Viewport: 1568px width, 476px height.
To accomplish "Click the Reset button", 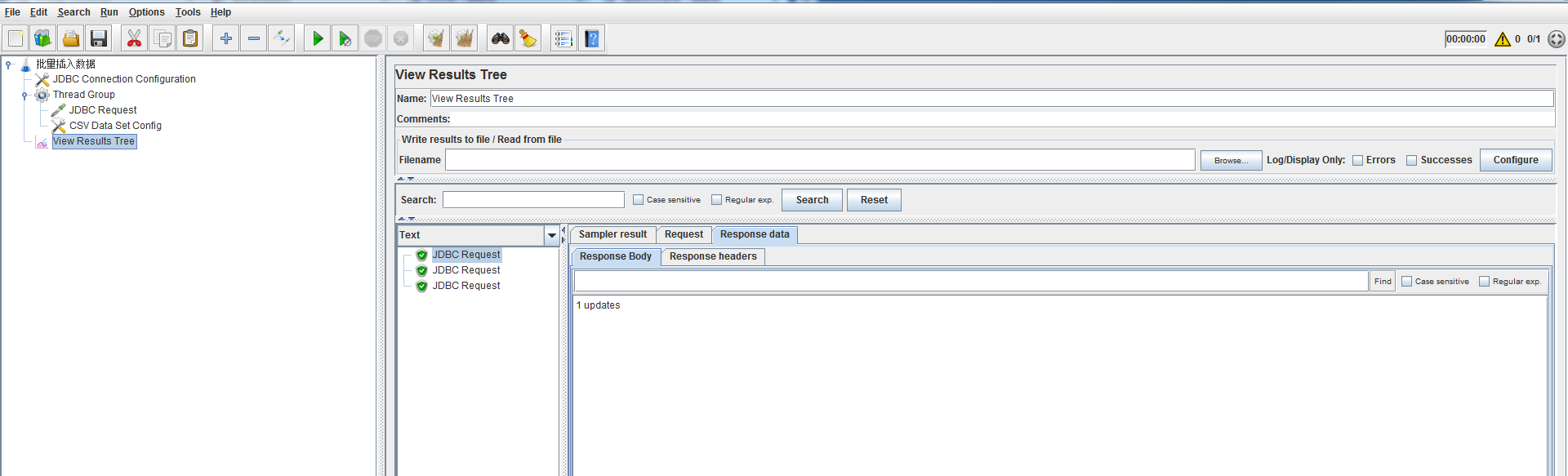I will point(874,200).
